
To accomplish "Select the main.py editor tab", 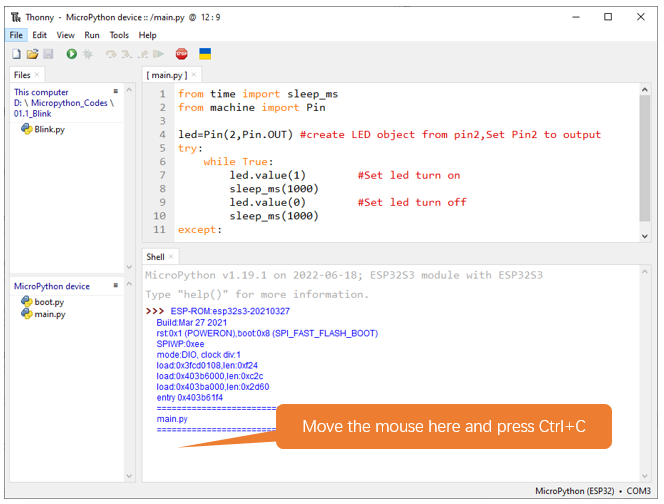I will 167,75.
